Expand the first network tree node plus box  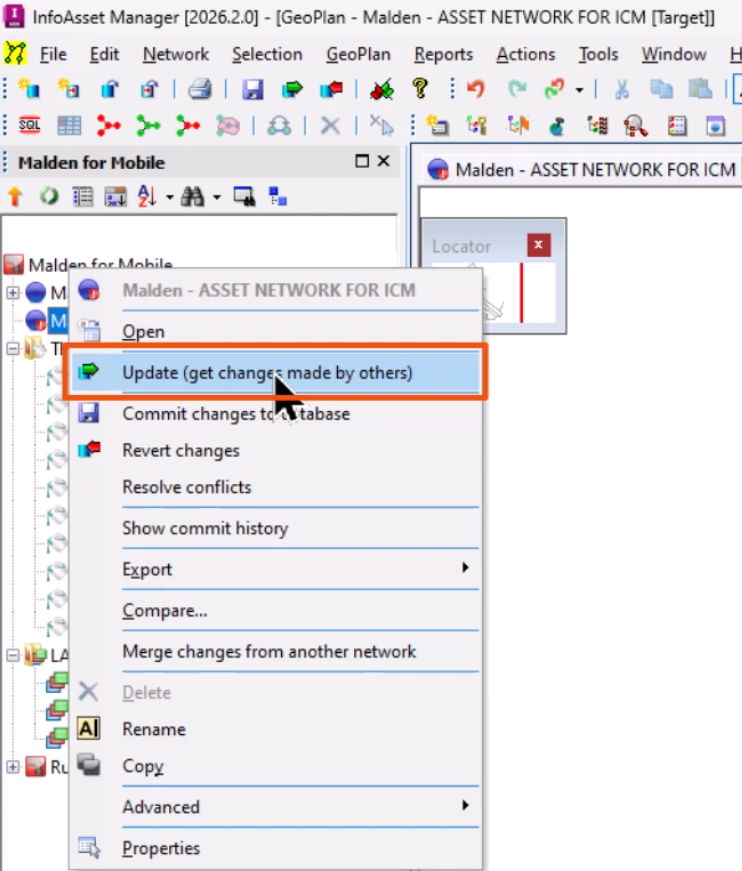13,292
